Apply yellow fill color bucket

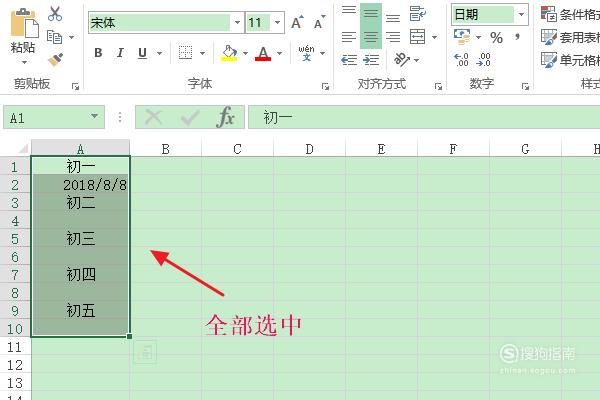click(x=229, y=53)
